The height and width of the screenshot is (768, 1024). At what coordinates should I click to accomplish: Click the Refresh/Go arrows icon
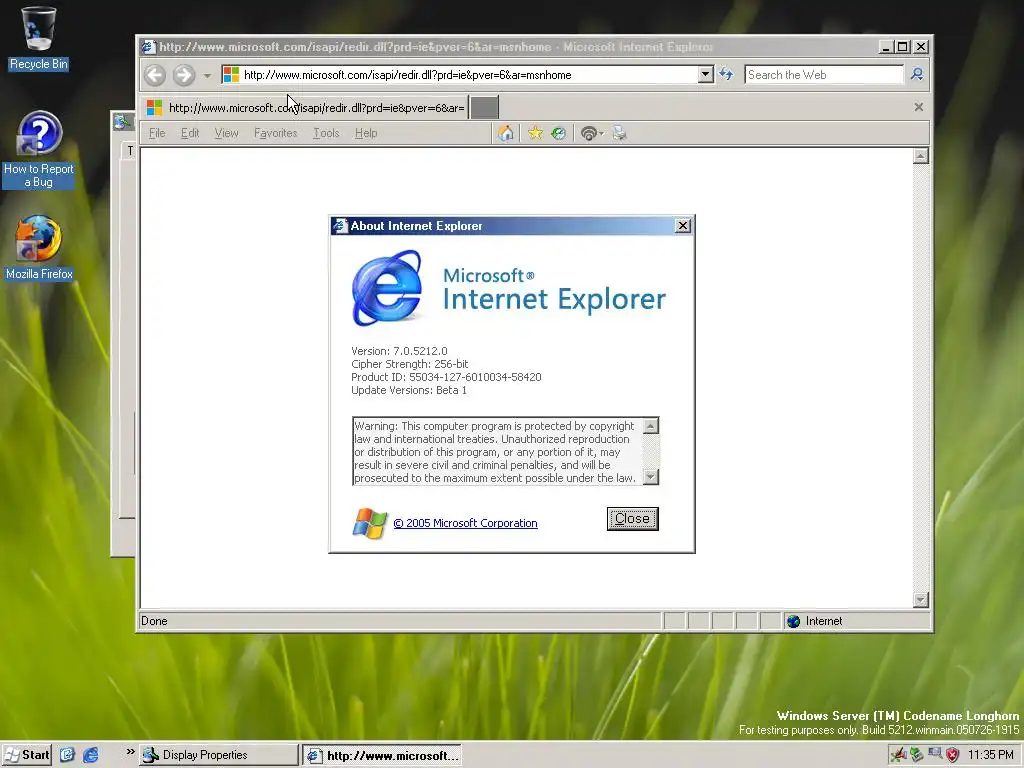coord(726,74)
